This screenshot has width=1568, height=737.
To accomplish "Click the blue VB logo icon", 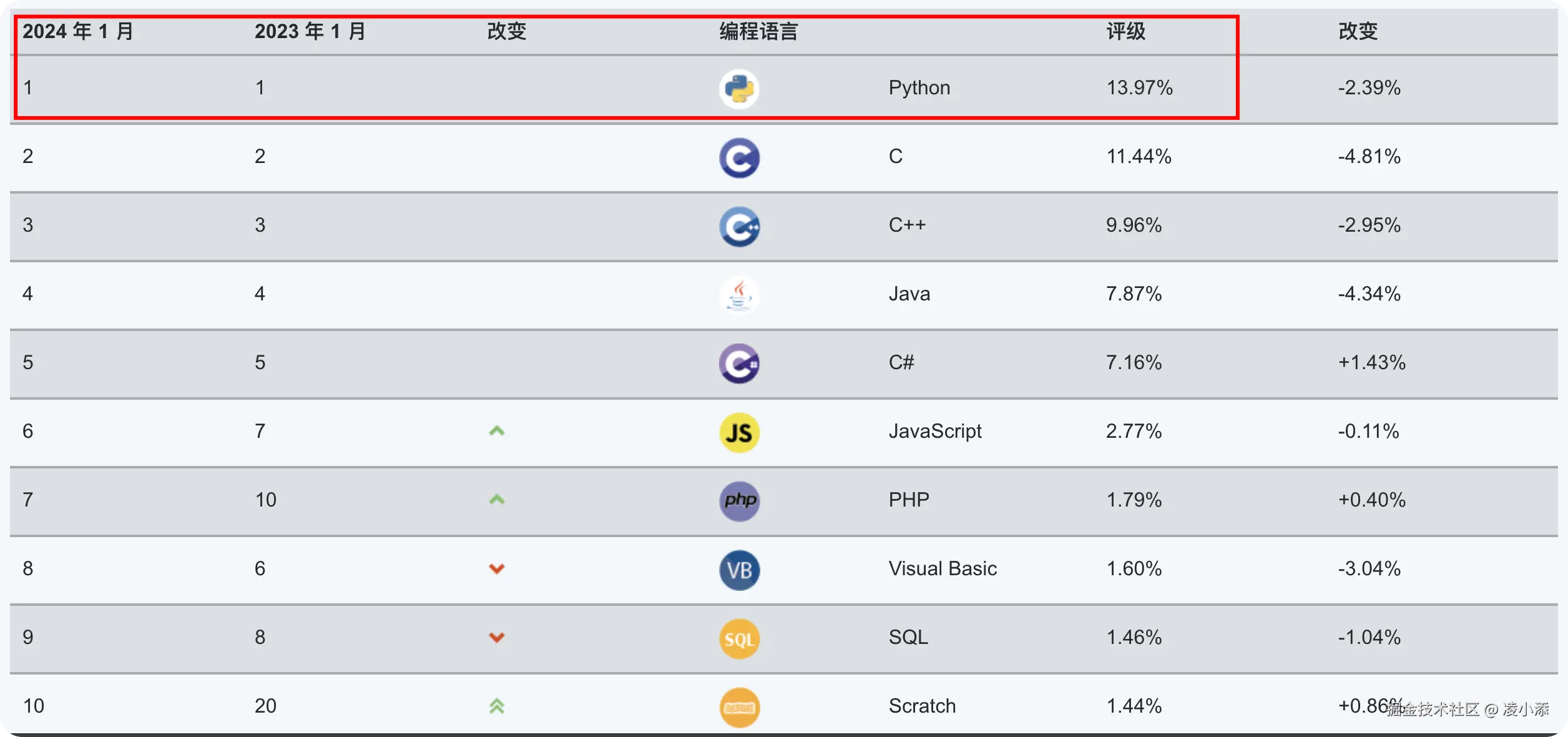I will click(x=739, y=570).
